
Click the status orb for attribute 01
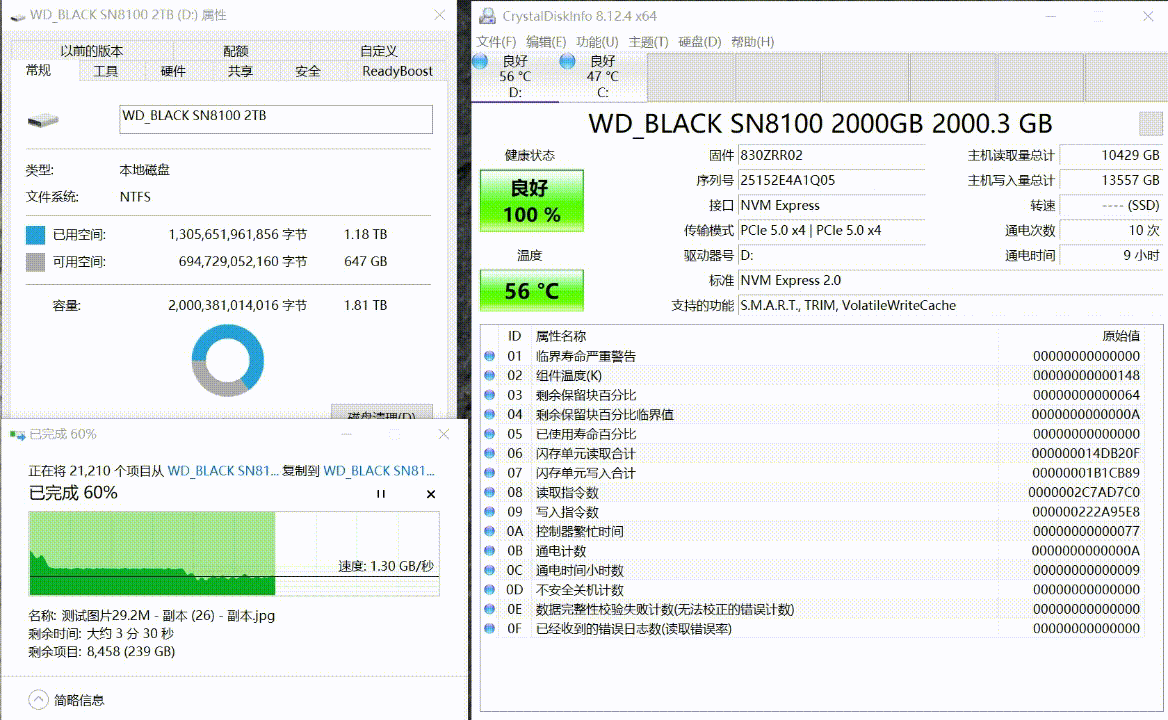tap(489, 356)
